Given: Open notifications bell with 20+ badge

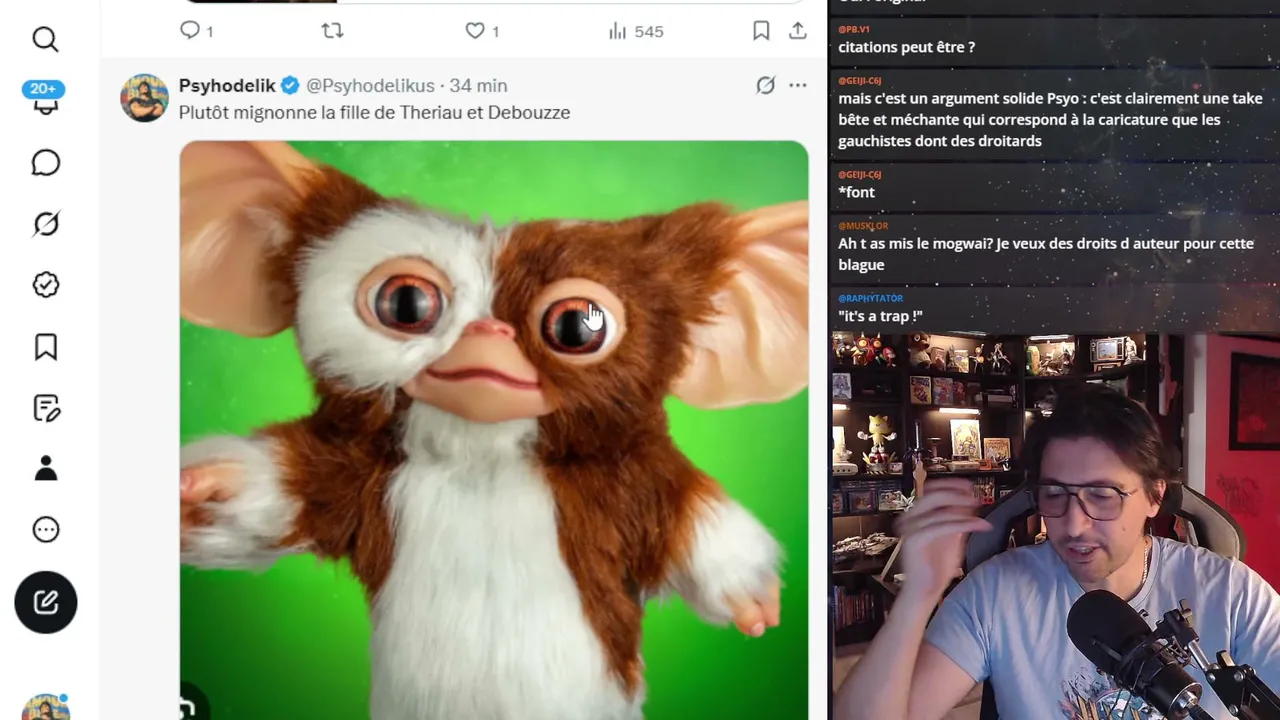Looking at the screenshot, I should [44, 98].
